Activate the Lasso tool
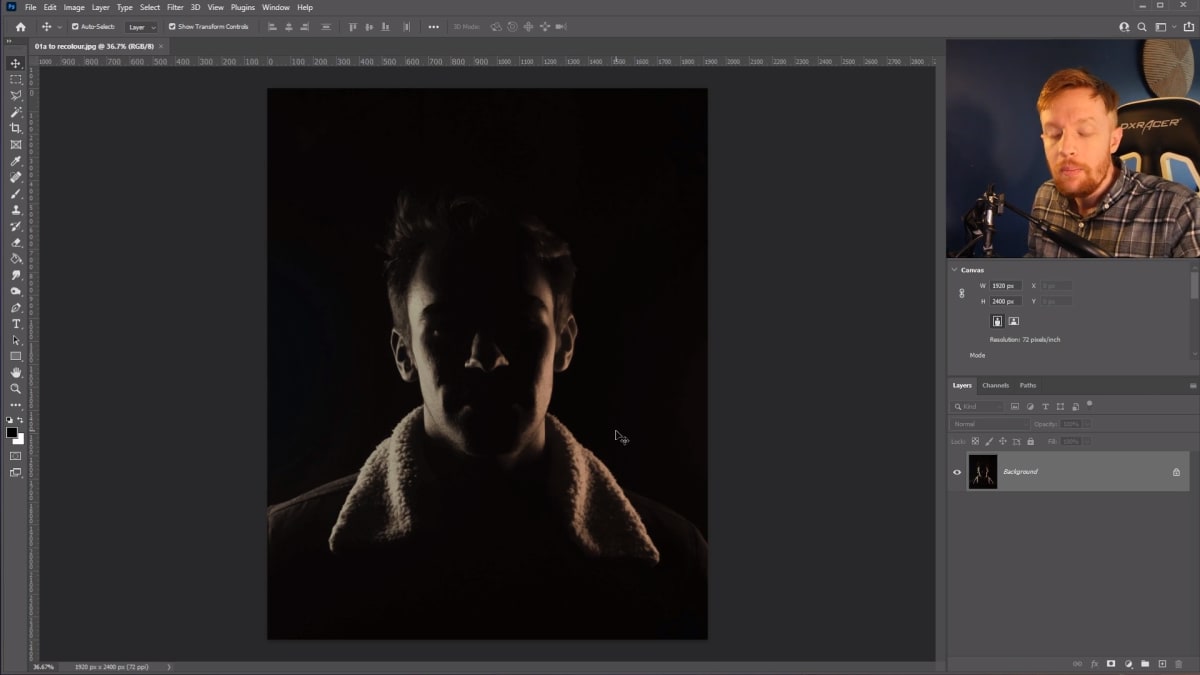 (15, 95)
